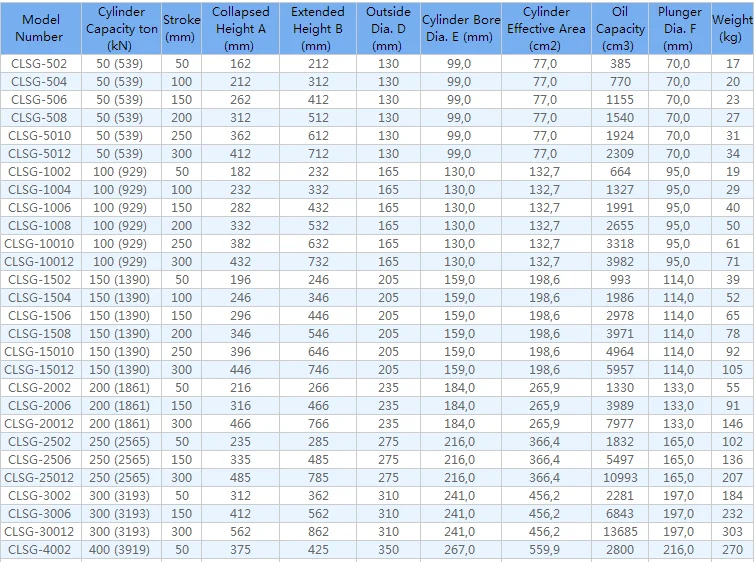Click the CLSG-1506 model cell
The height and width of the screenshot is (562, 756).
40,316
